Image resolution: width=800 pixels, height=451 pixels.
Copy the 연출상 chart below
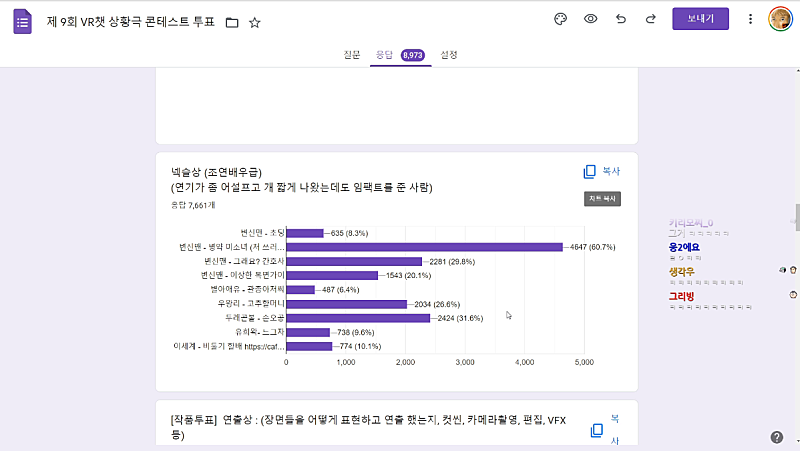(x=605, y=430)
